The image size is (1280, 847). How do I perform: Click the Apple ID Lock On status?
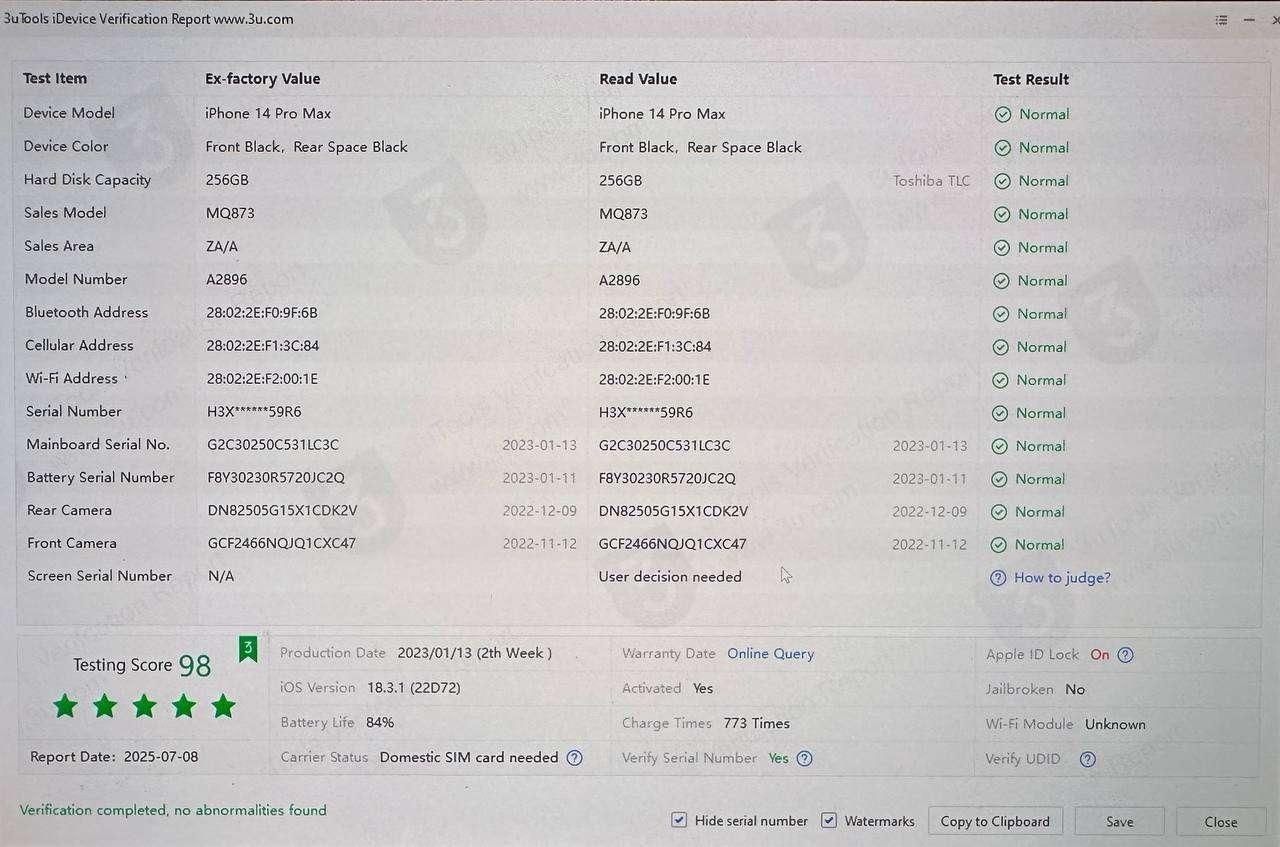(x=1100, y=655)
